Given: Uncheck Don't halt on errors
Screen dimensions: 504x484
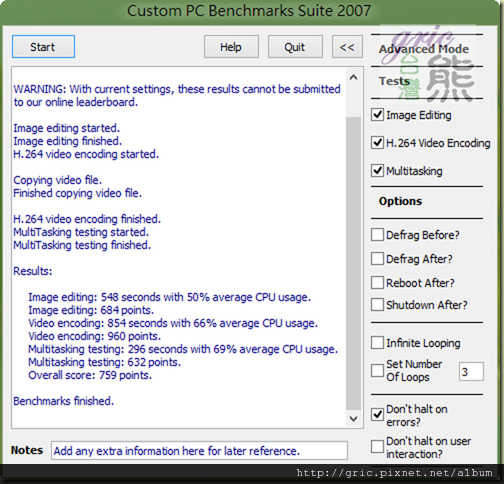Looking at the screenshot, I should click(x=377, y=415).
